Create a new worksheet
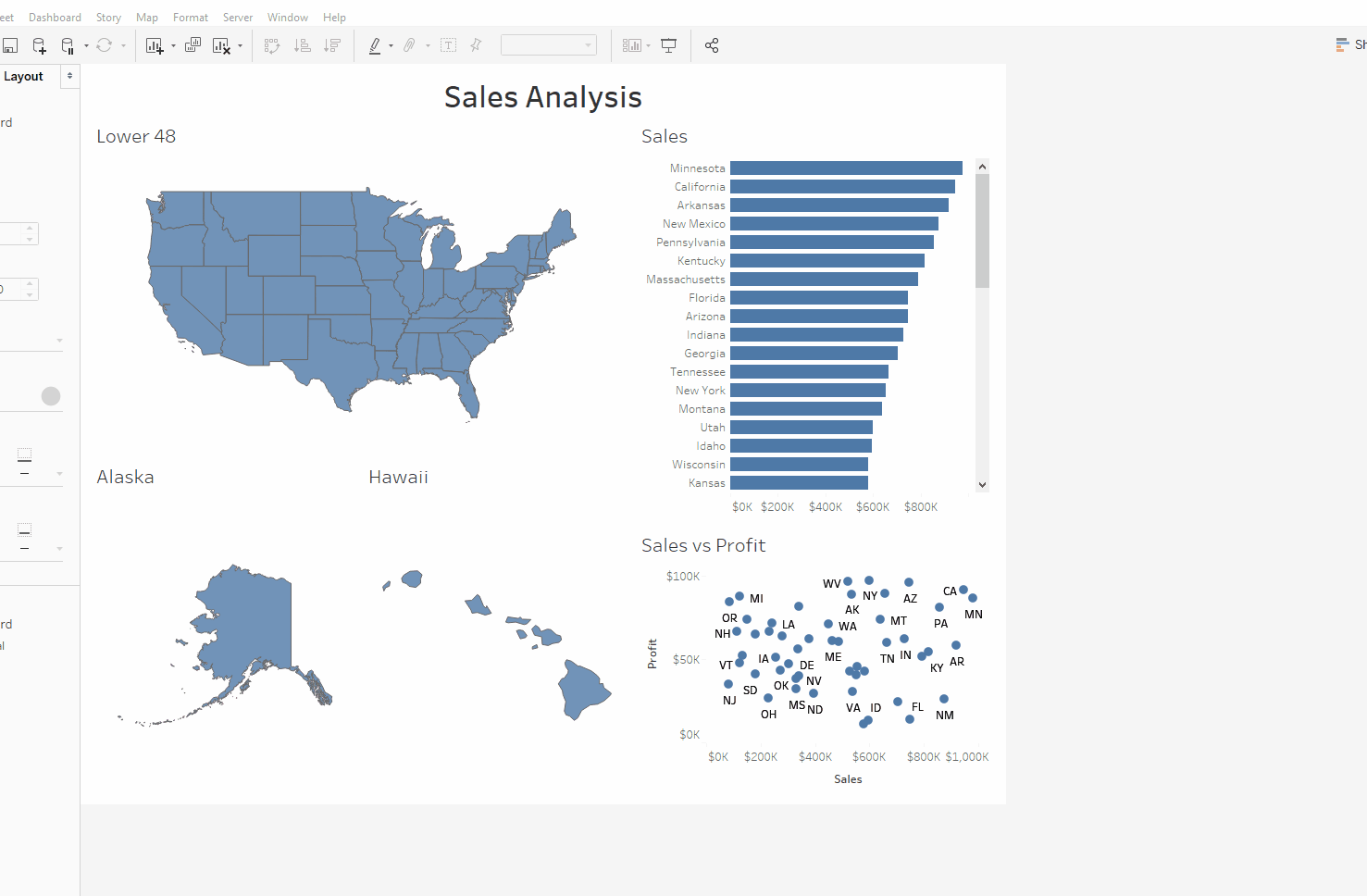Image resolution: width=1367 pixels, height=896 pixels. pos(155,44)
